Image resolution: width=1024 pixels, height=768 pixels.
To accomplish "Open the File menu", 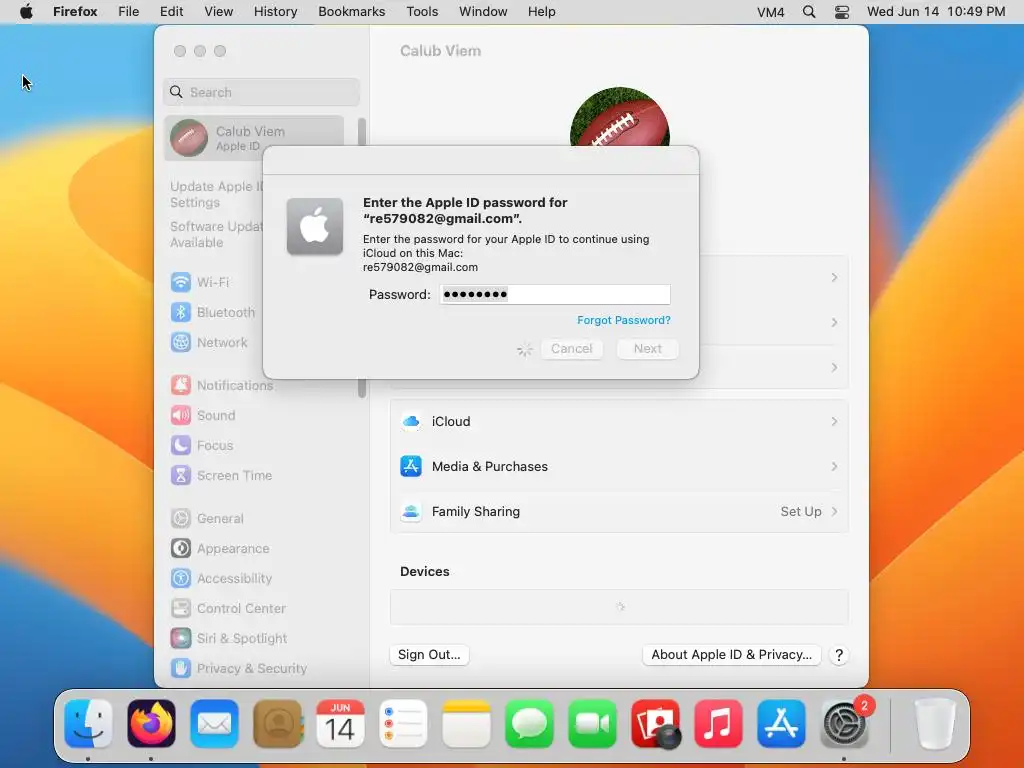I will point(129,12).
